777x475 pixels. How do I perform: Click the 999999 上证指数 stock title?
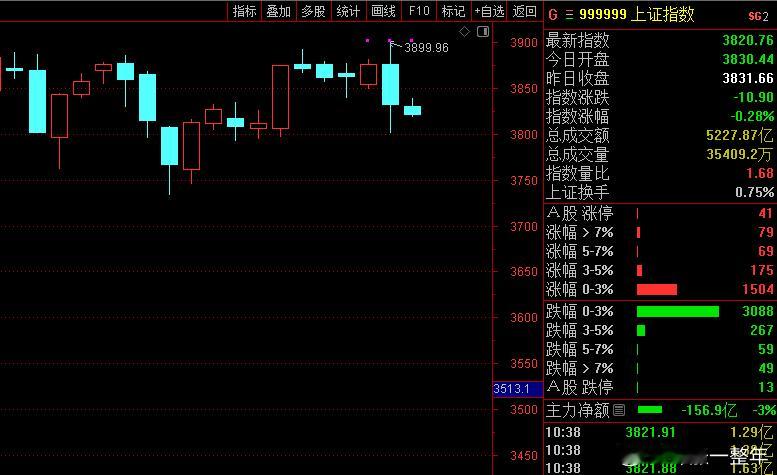637,14
